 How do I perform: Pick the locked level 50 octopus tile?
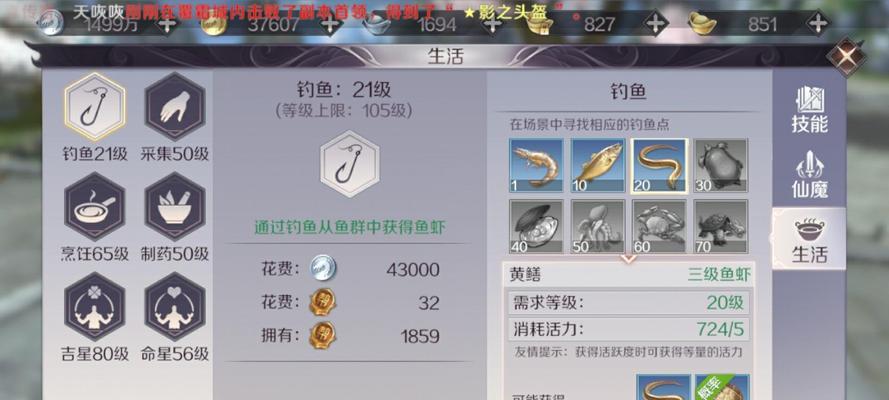click(x=598, y=226)
